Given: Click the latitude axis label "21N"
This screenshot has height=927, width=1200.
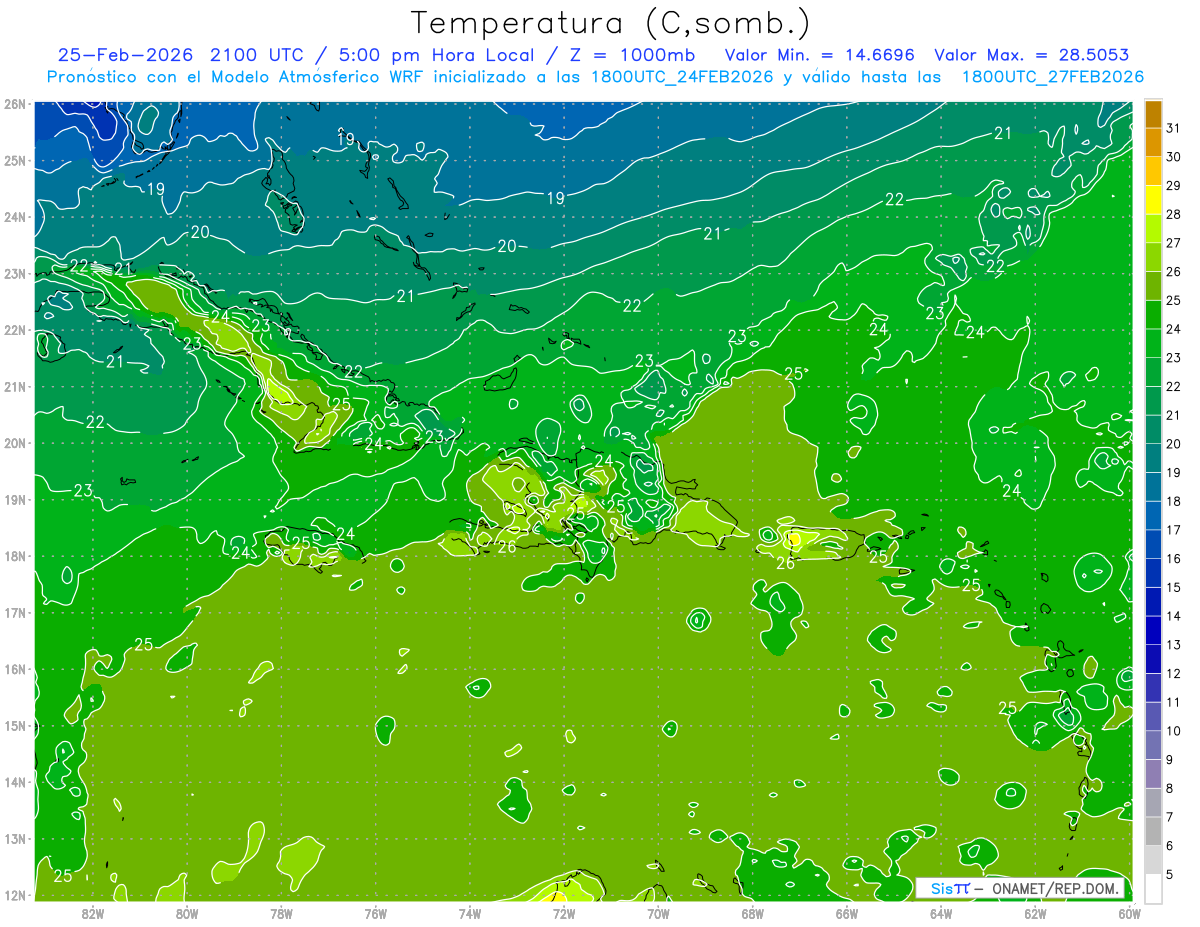Looking at the screenshot, I should (x=14, y=387).
